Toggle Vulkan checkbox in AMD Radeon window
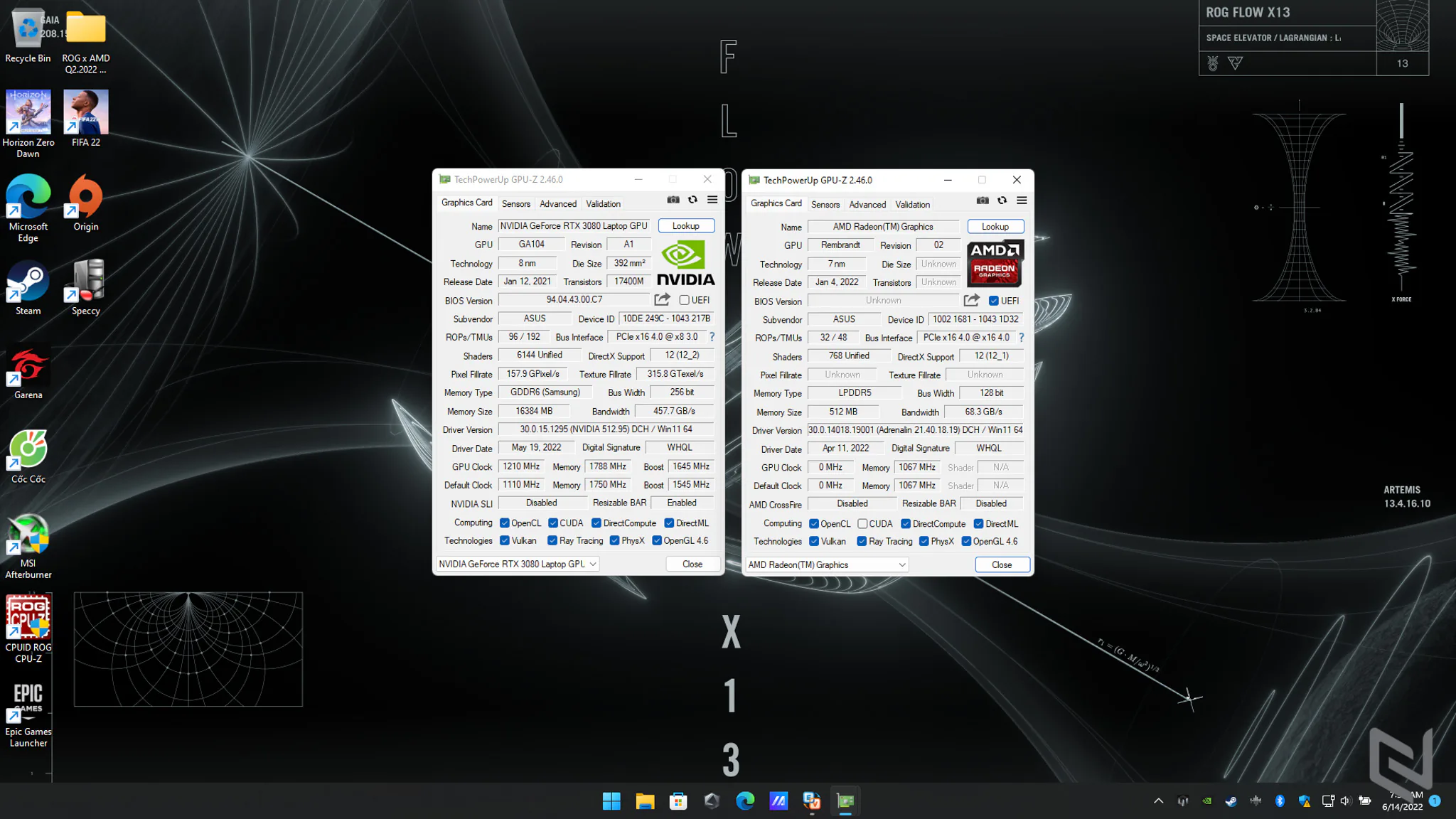1456x819 pixels. 814,542
